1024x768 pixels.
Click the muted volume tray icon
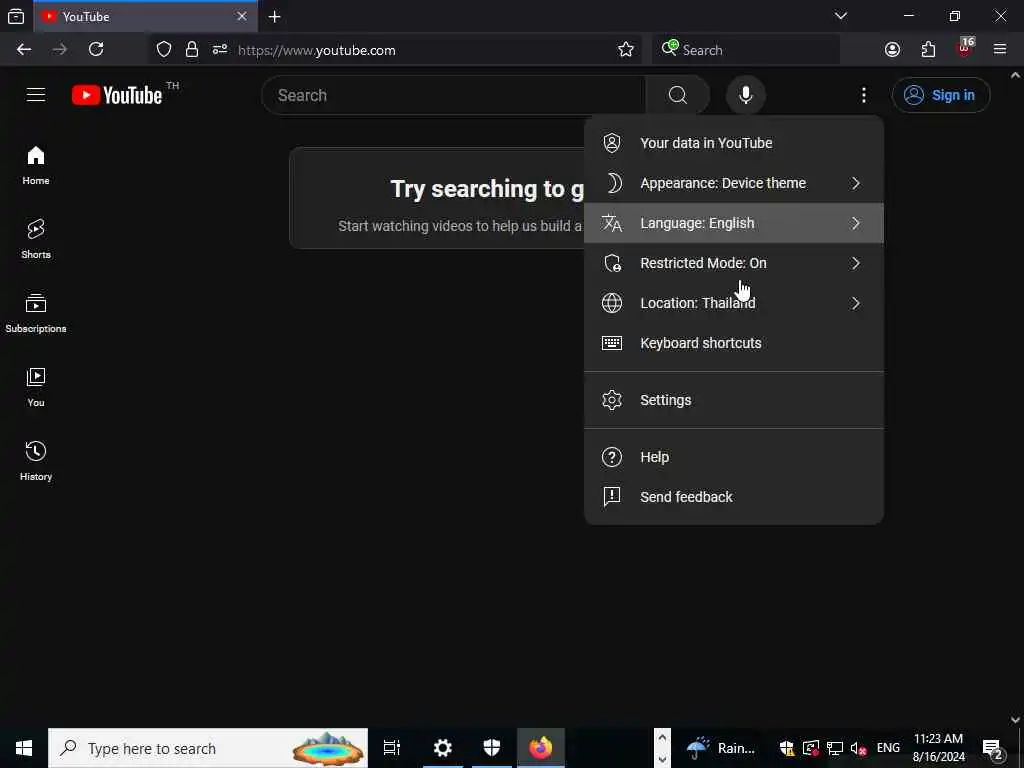click(x=858, y=749)
